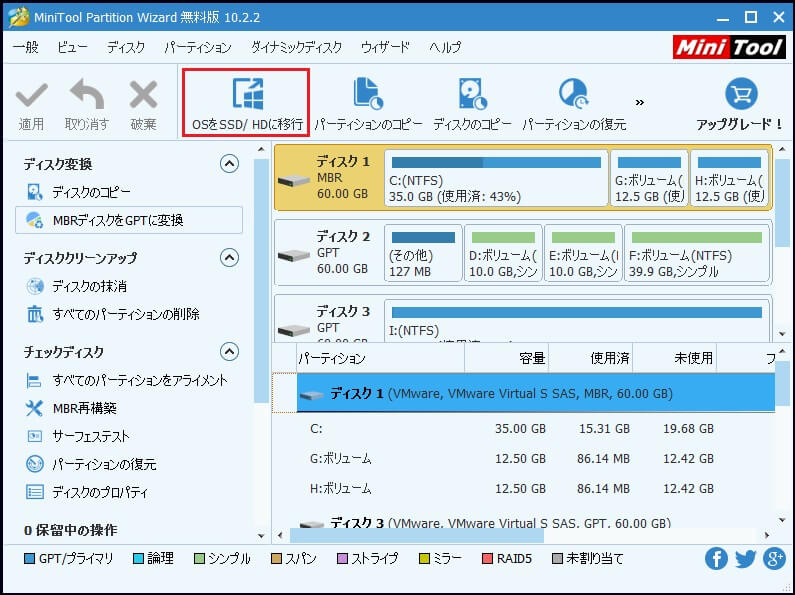Image resolution: width=795 pixels, height=595 pixels.
Task: Open the ウィザード menu
Action: (385, 47)
